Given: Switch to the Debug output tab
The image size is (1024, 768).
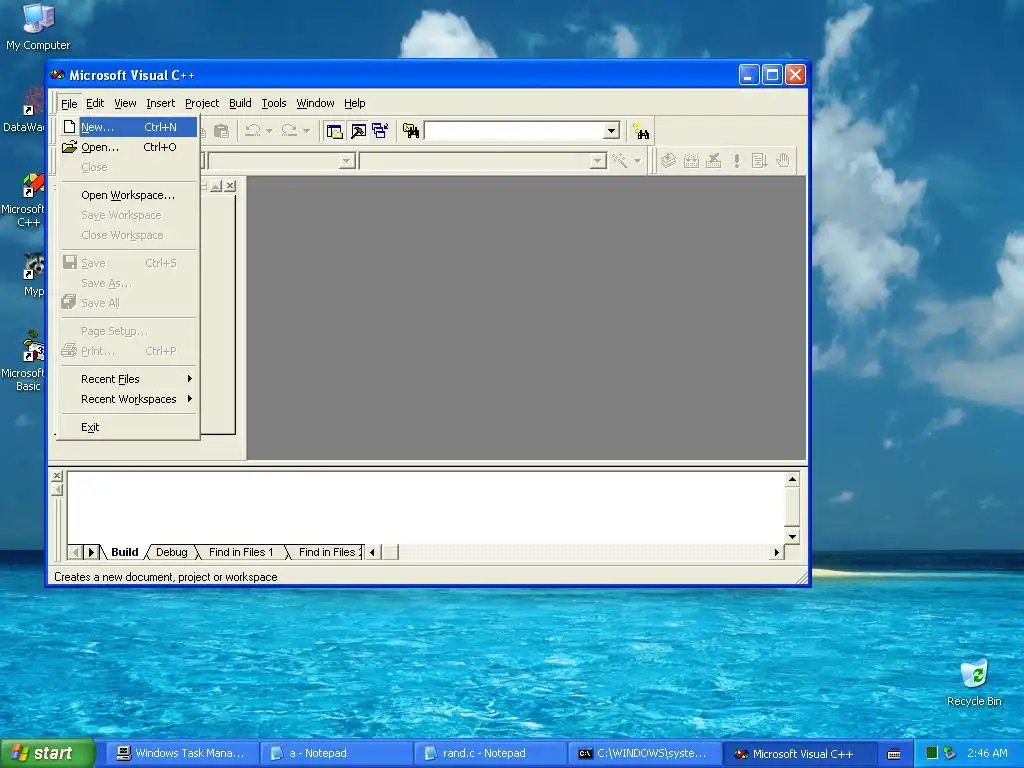Looking at the screenshot, I should 172,552.
